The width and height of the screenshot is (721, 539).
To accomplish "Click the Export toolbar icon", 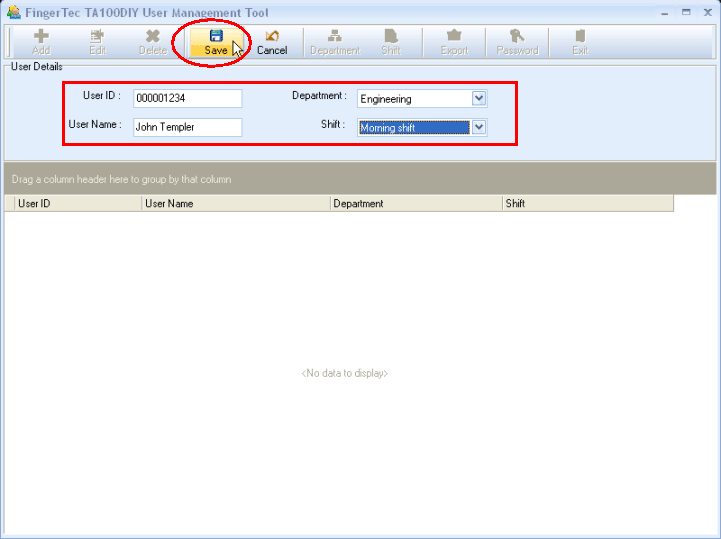I will (454, 42).
